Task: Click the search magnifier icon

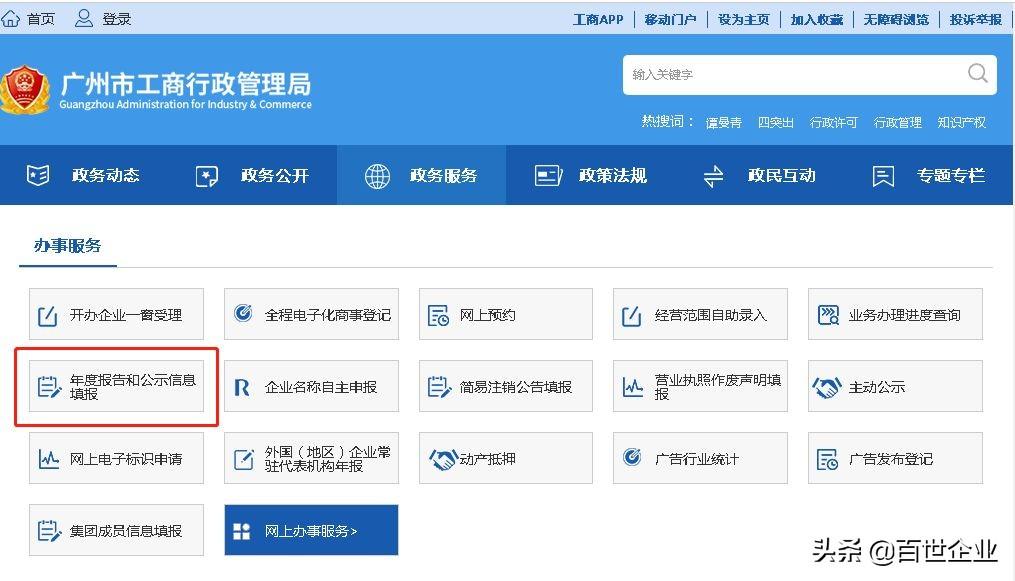Action: pyautogui.click(x=977, y=74)
